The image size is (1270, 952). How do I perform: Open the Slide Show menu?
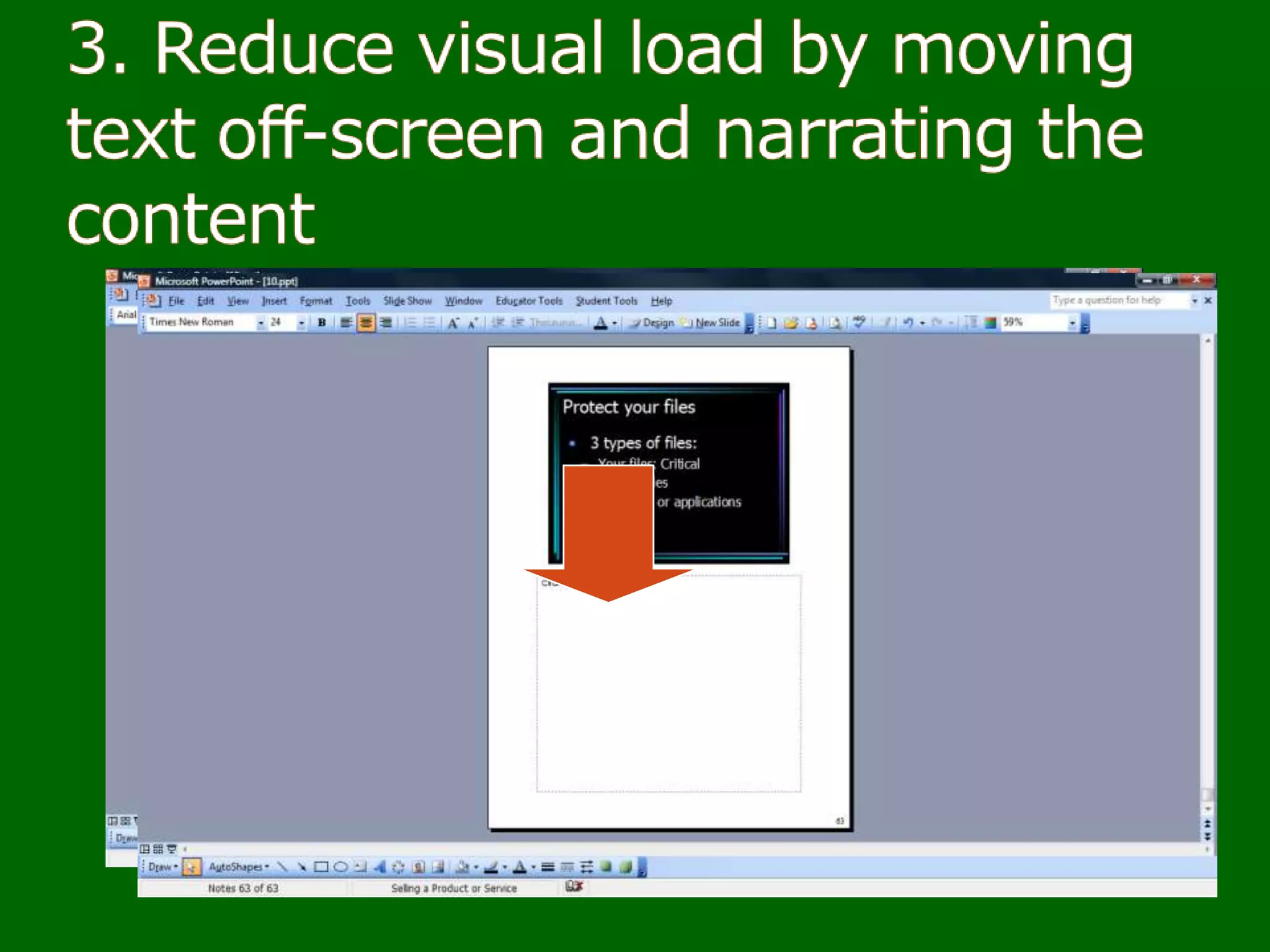coord(407,301)
